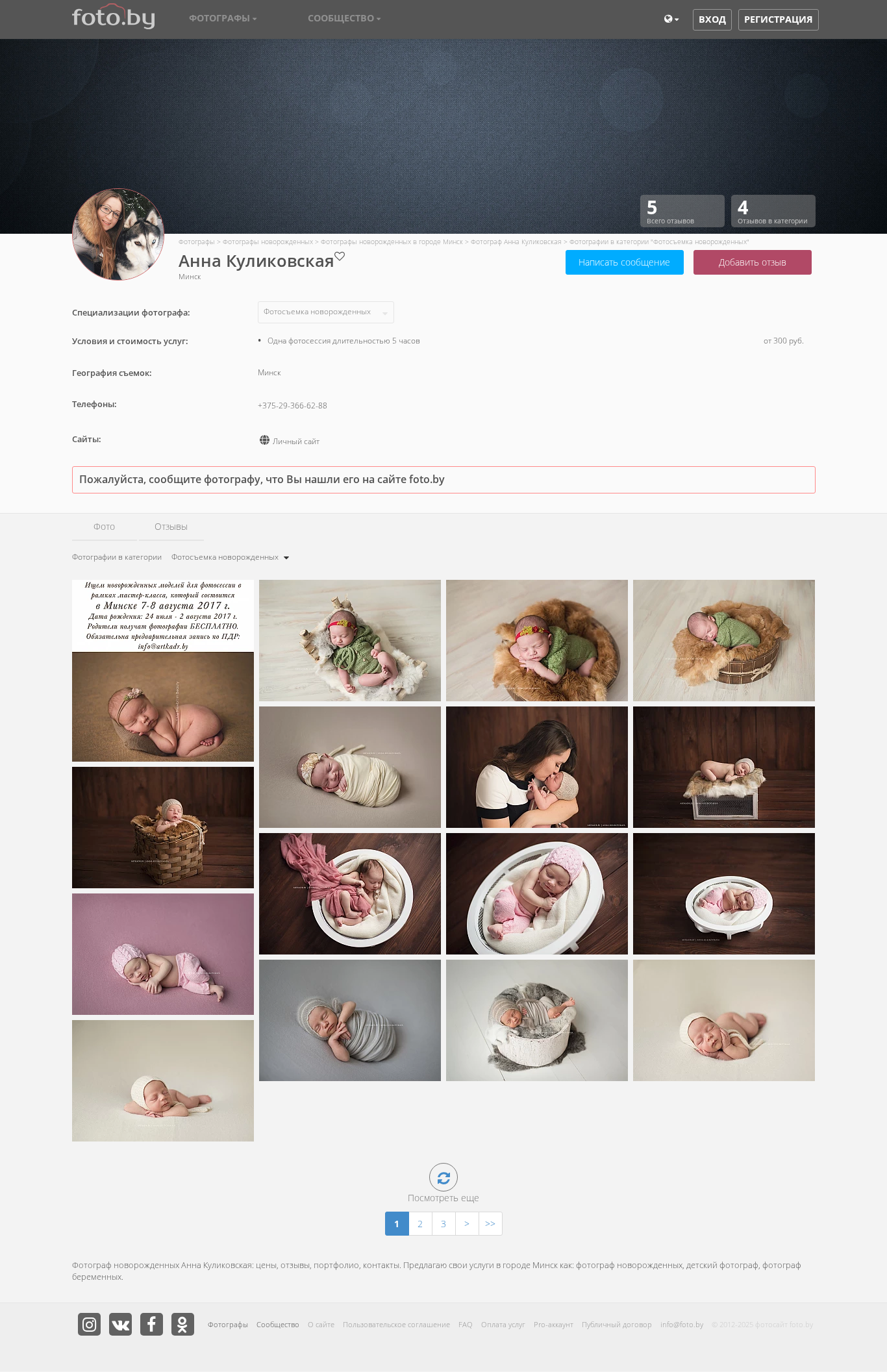887x1372 pixels.
Task: Open the VK social icon
Action: tap(120, 1324)
